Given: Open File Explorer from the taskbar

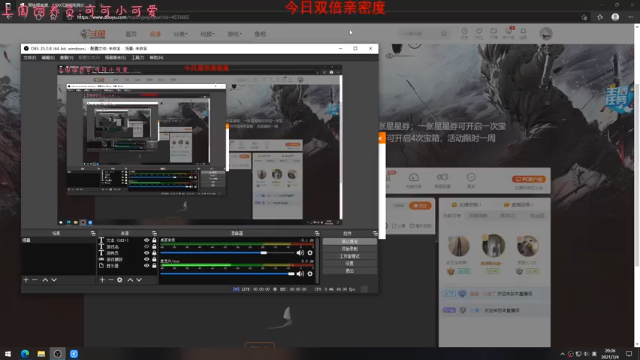Looking at the screenshot, I should click(41, 353).
